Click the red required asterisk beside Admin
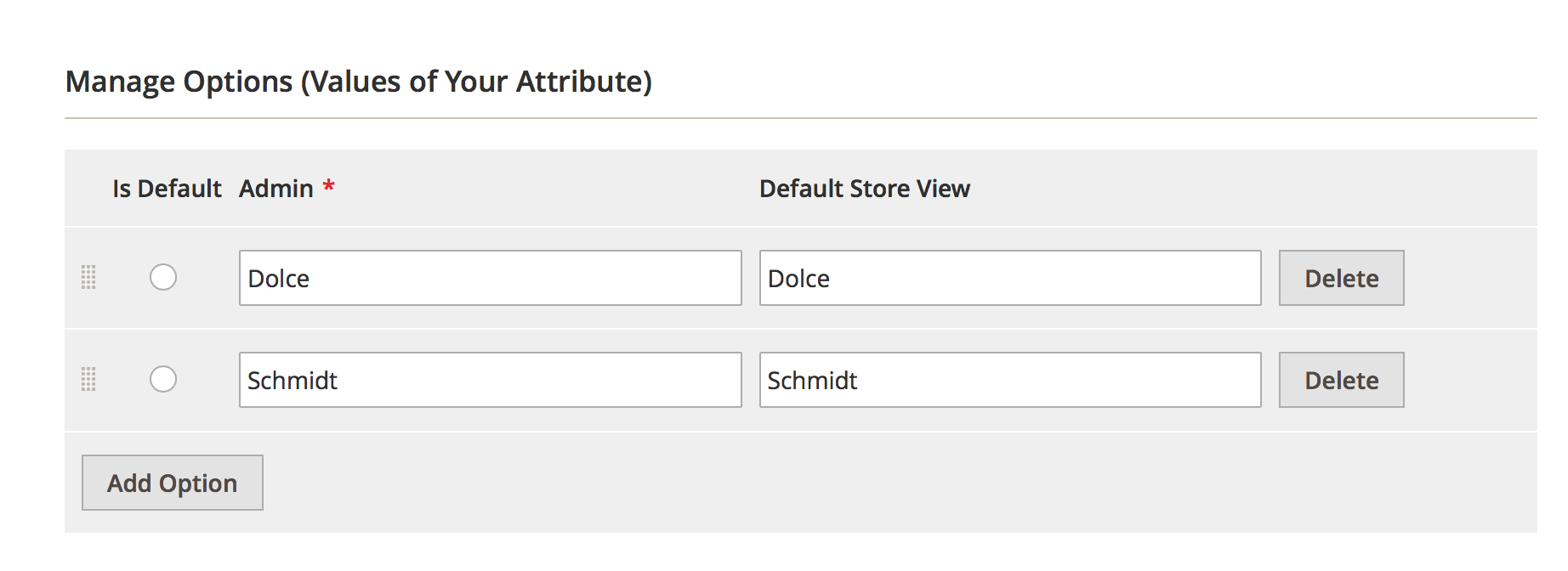The image size is (1568, 571). [328, 186]
